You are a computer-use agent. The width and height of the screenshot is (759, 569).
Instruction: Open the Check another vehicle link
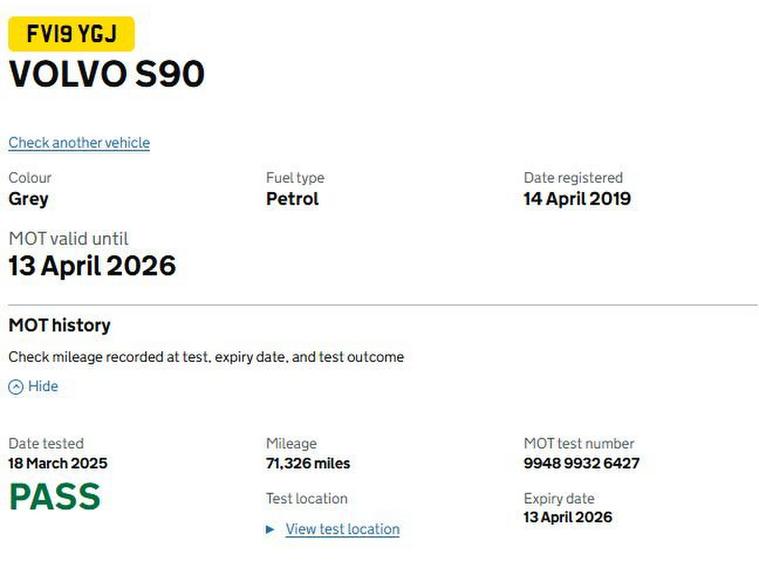pos(79,143)
